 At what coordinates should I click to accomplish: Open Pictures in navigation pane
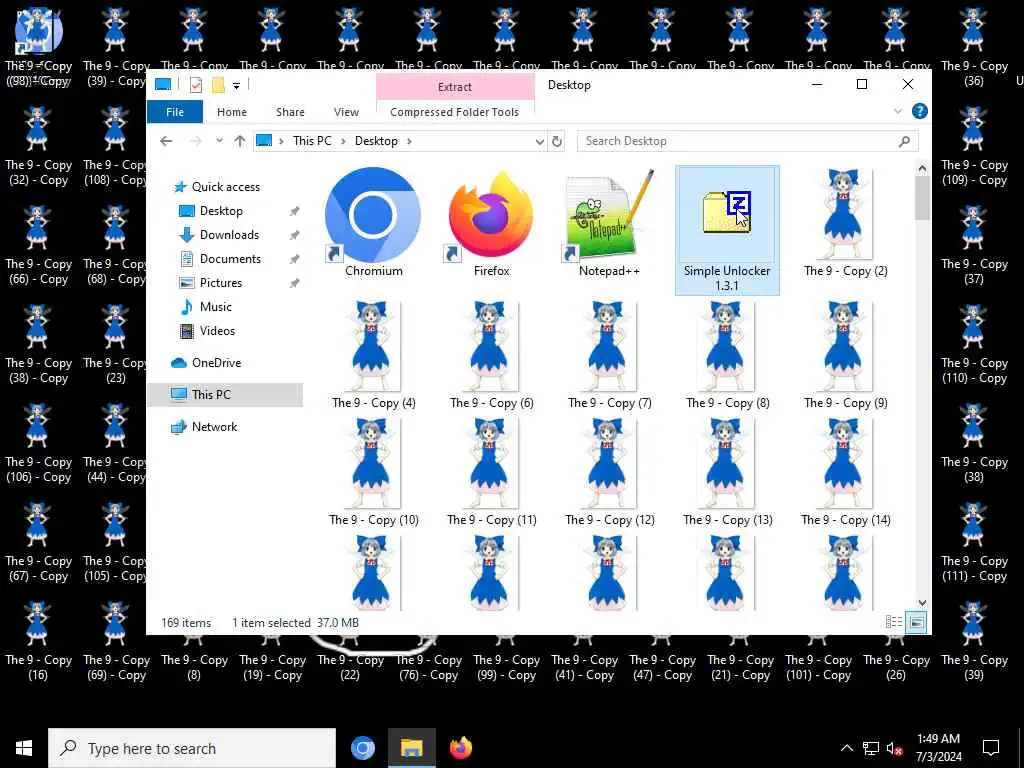(221, 283)
